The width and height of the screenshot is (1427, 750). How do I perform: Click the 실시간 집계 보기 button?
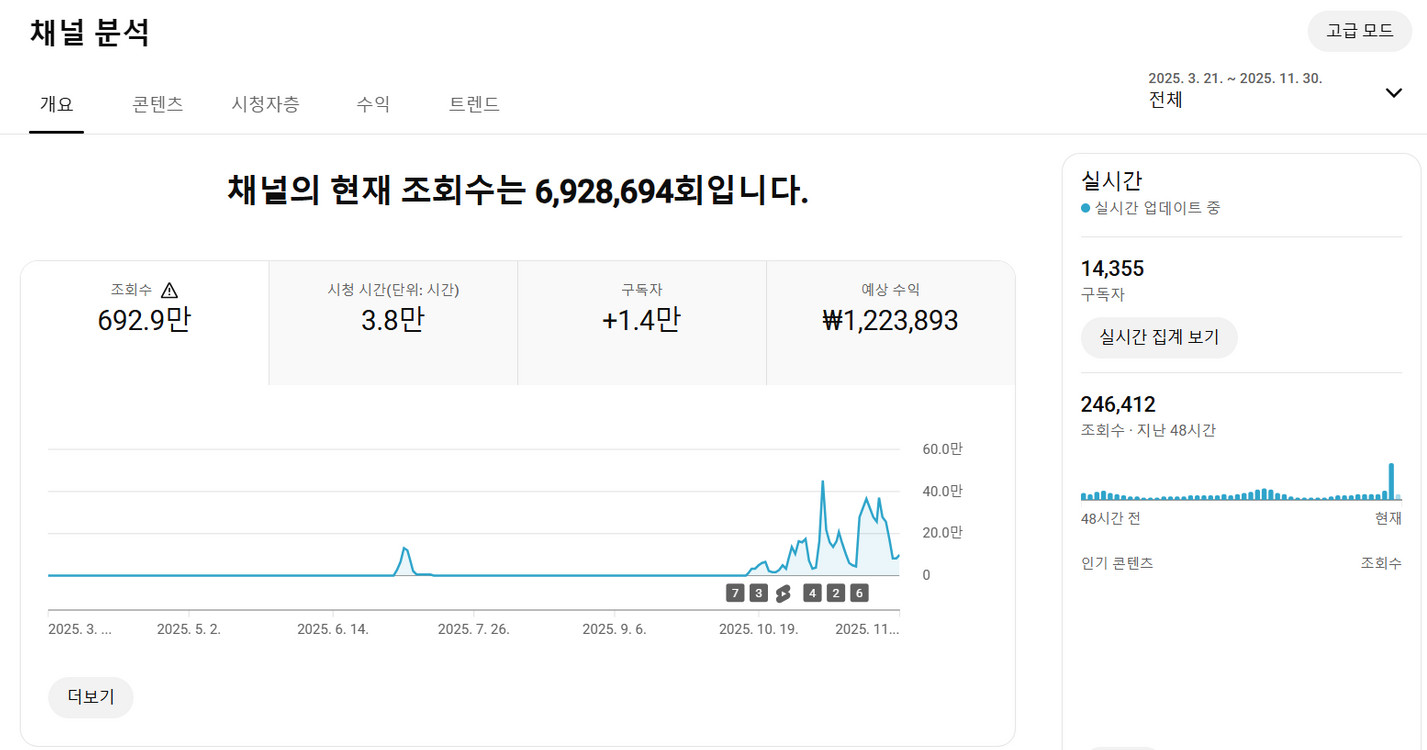pyautogui.click(x=1159, y=337)
